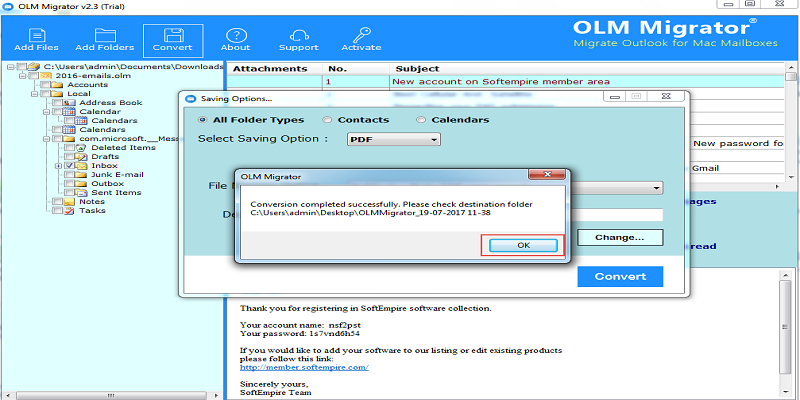800x400 pixels.
Task: Collapse the com.microsoft.__Mess folder node
Action: (46, 139)
